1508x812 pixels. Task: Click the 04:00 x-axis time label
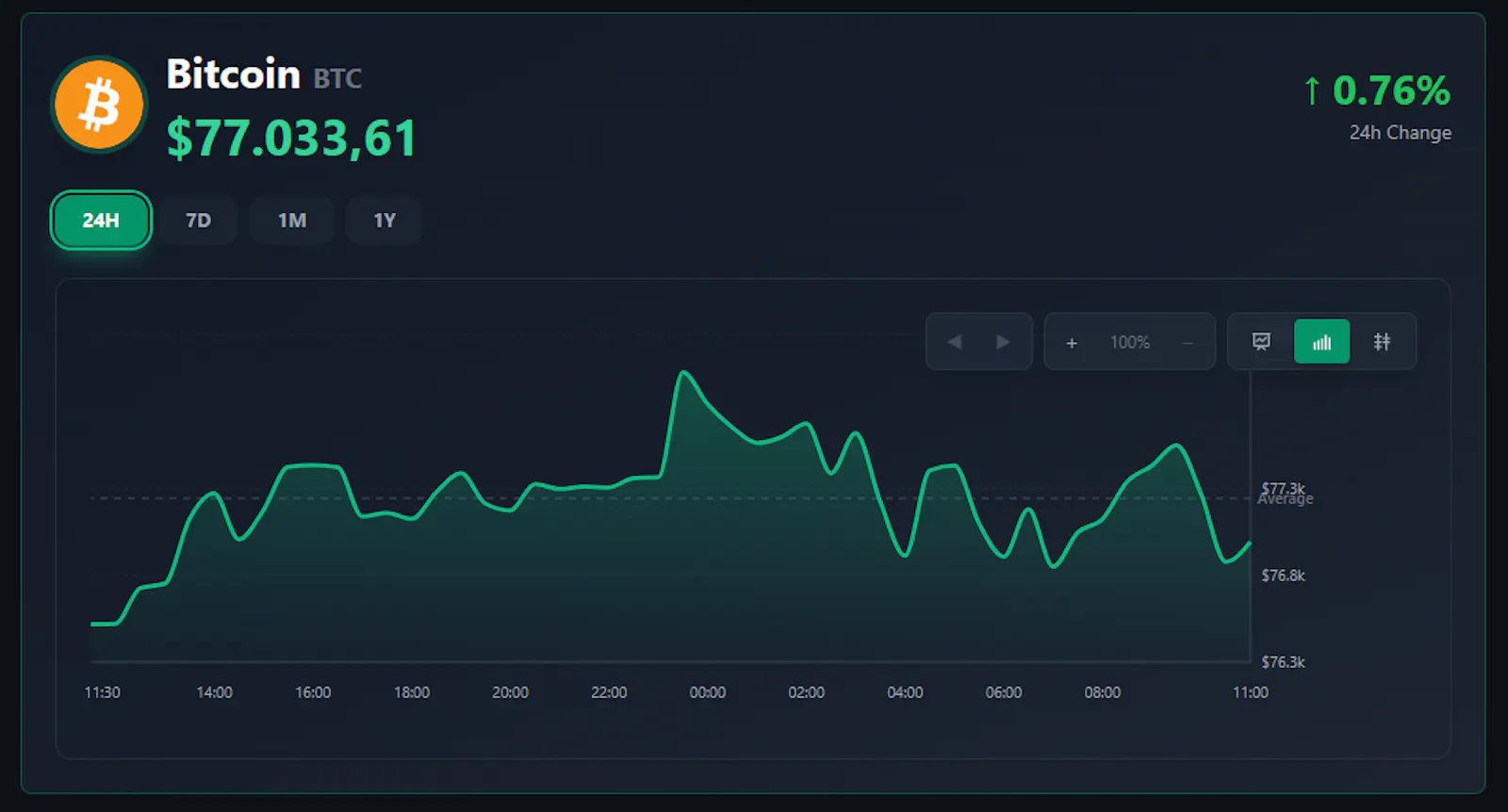point(905,692)
